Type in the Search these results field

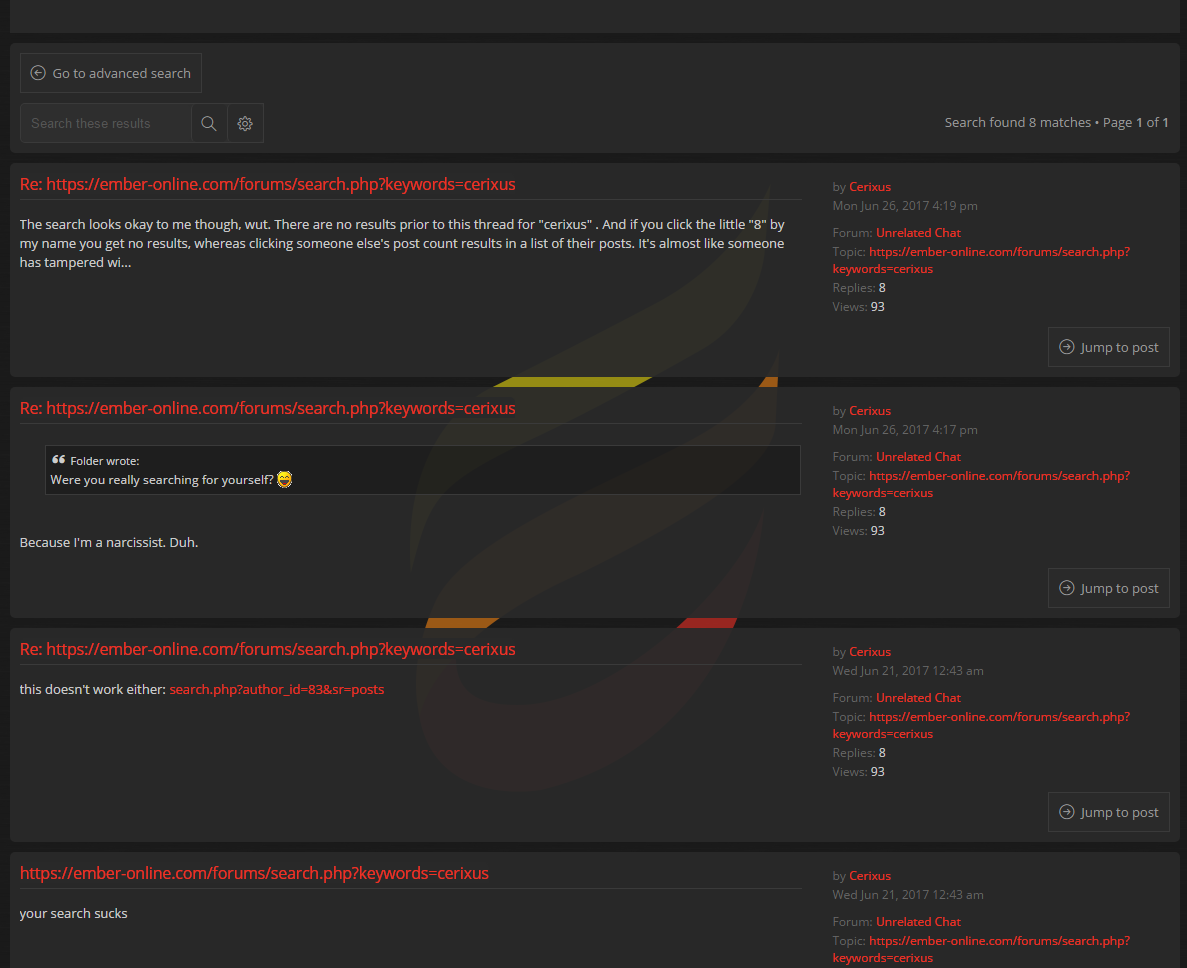105,123
